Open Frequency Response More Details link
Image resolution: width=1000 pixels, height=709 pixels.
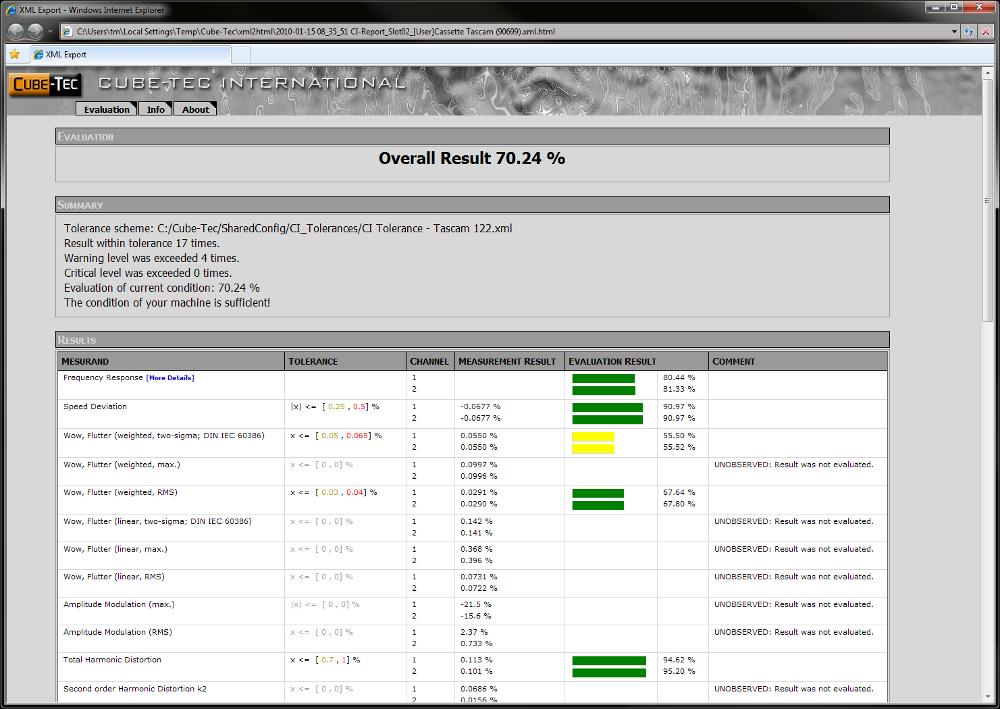(169, 378)
